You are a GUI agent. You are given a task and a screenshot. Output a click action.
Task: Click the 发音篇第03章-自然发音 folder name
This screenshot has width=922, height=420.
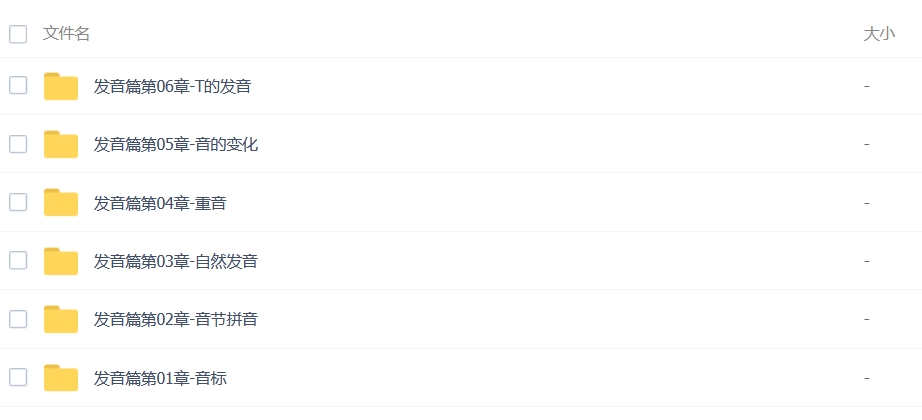(176, 261)
